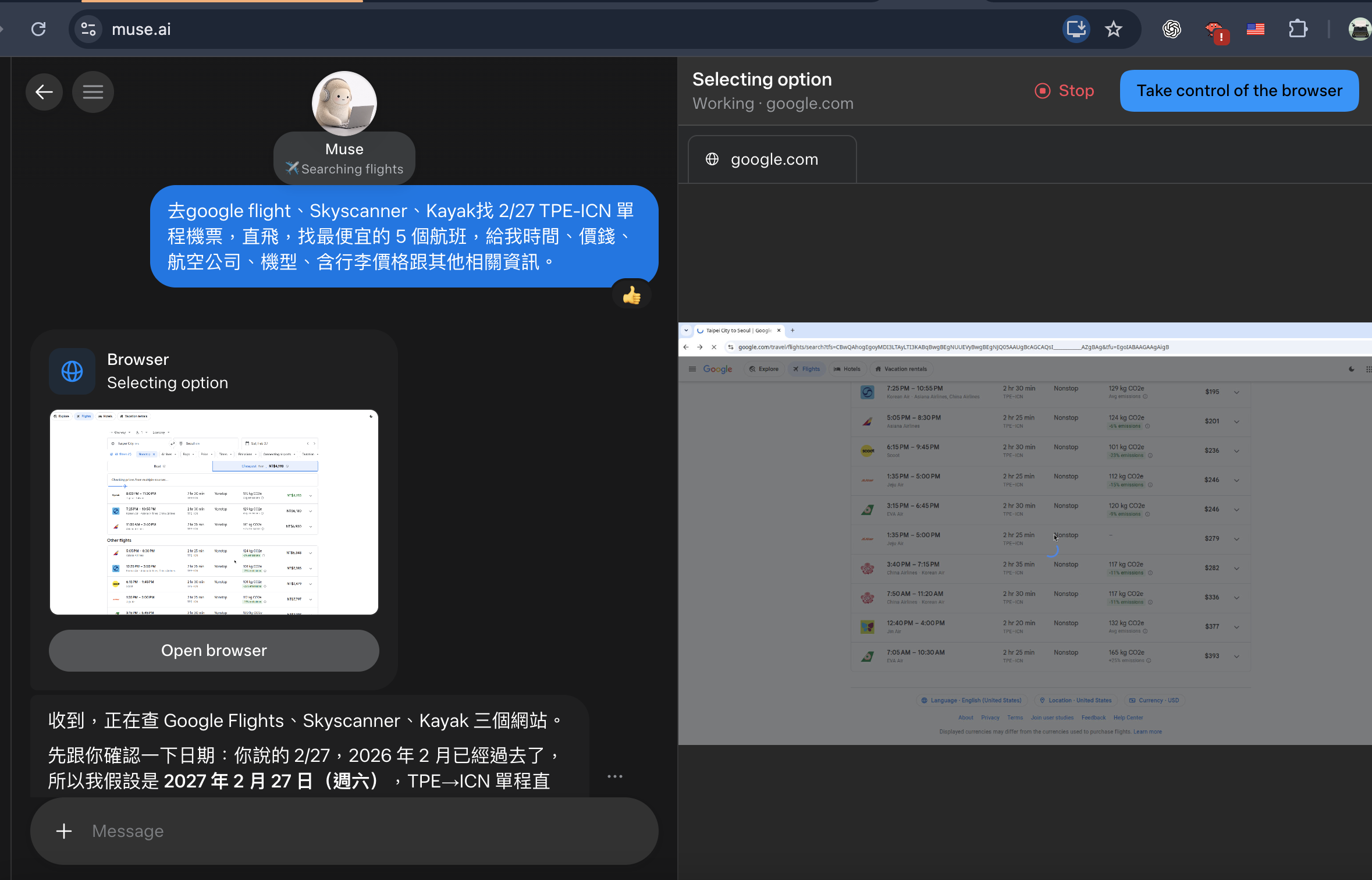Install app icon in address bar
This screenshot has width=1372, height=880.
point(1076,29)
